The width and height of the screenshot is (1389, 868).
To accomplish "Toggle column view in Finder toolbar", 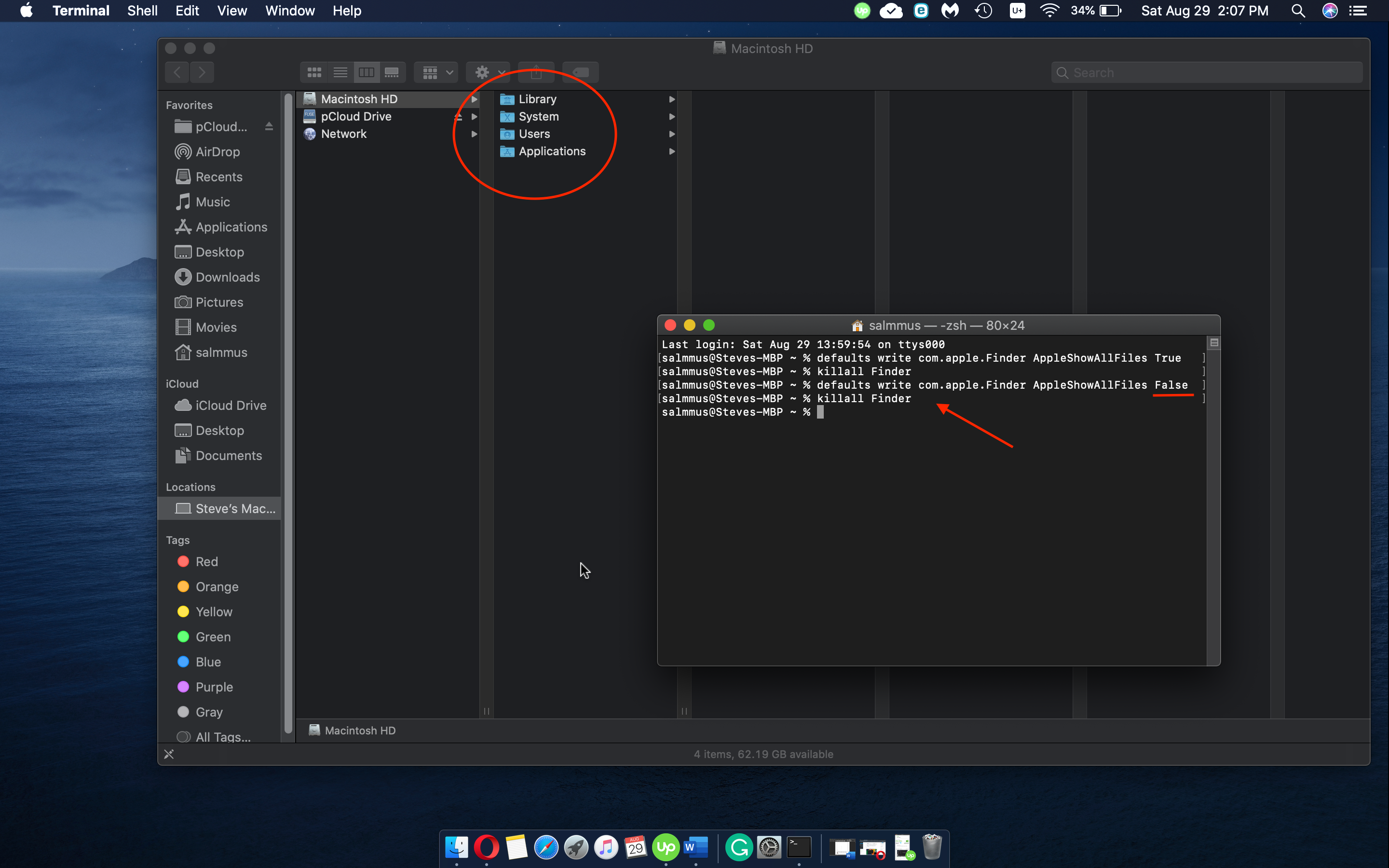I will tap(366, 72).
